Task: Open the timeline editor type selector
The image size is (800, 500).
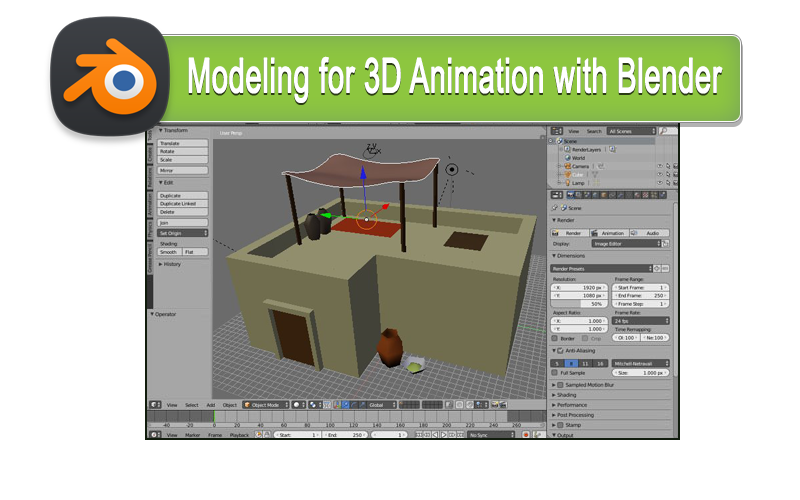Action: coord(155,435)
